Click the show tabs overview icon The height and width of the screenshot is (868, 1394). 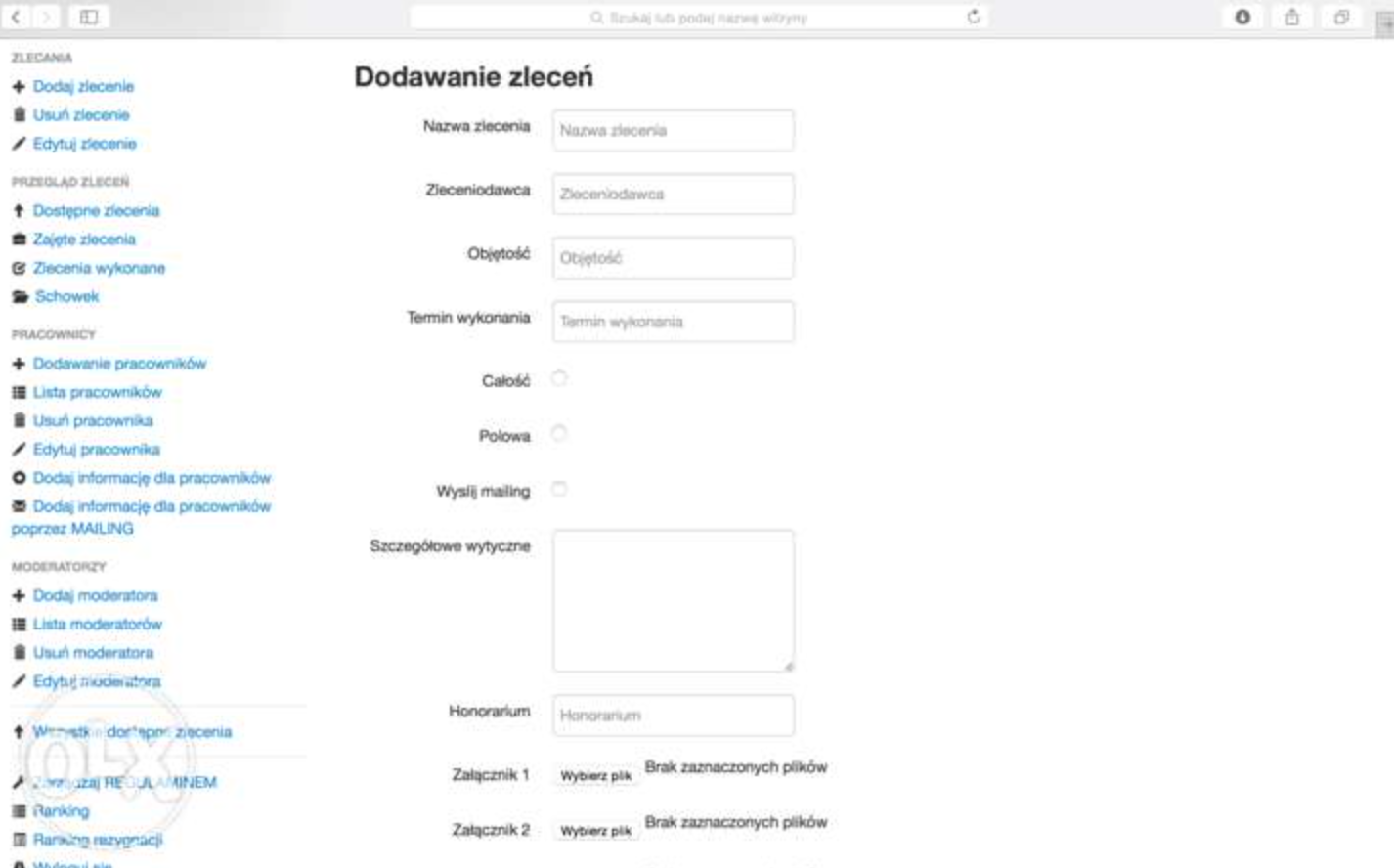[1340, 17]
